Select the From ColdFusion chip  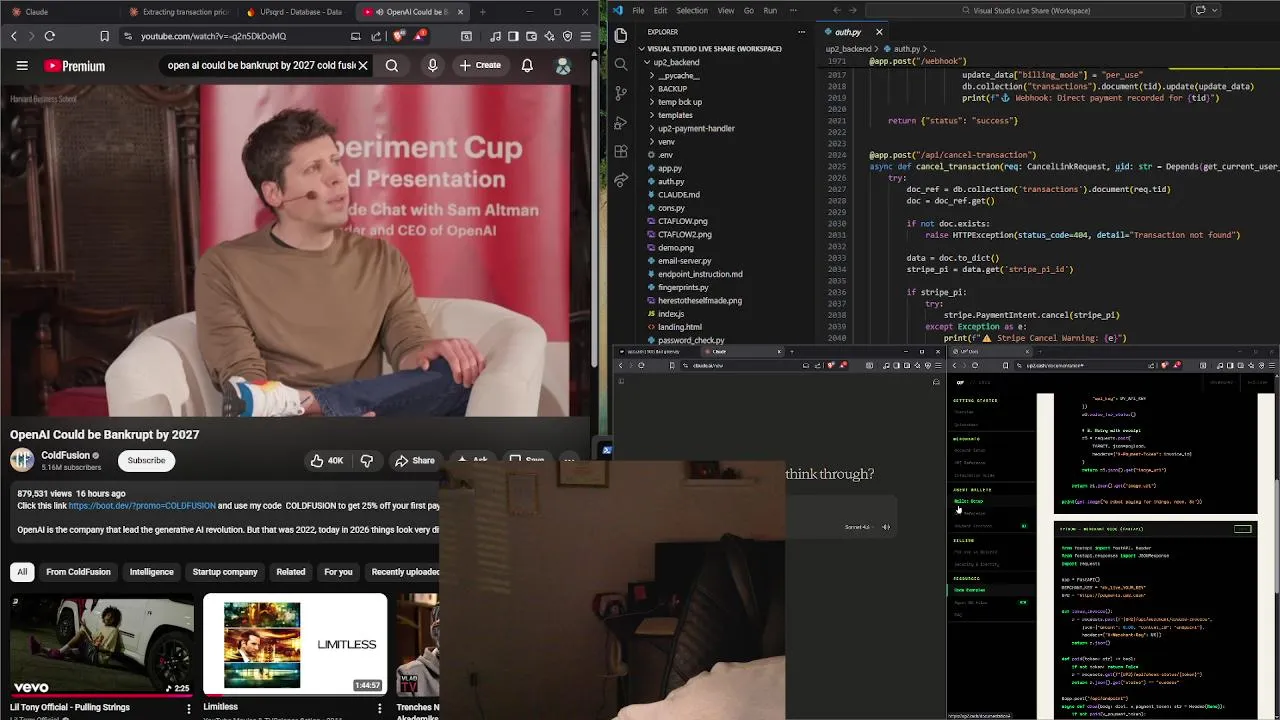pyautogui.click(x=78, y=572)
